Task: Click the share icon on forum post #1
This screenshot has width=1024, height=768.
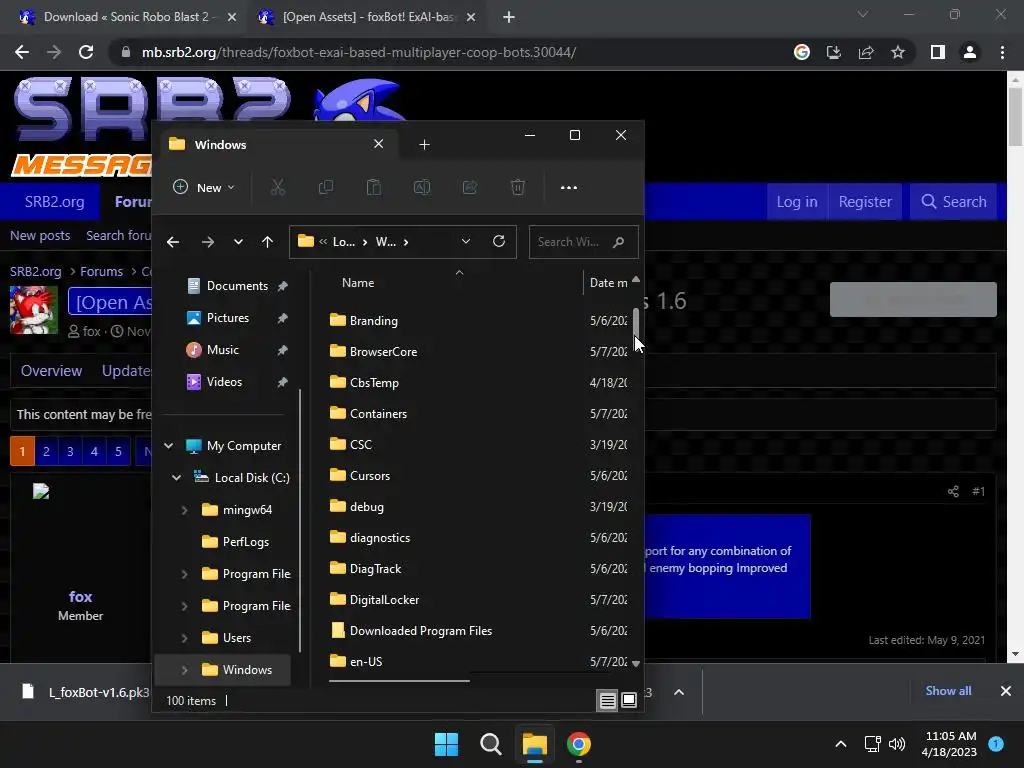Action: pos(953,491)
